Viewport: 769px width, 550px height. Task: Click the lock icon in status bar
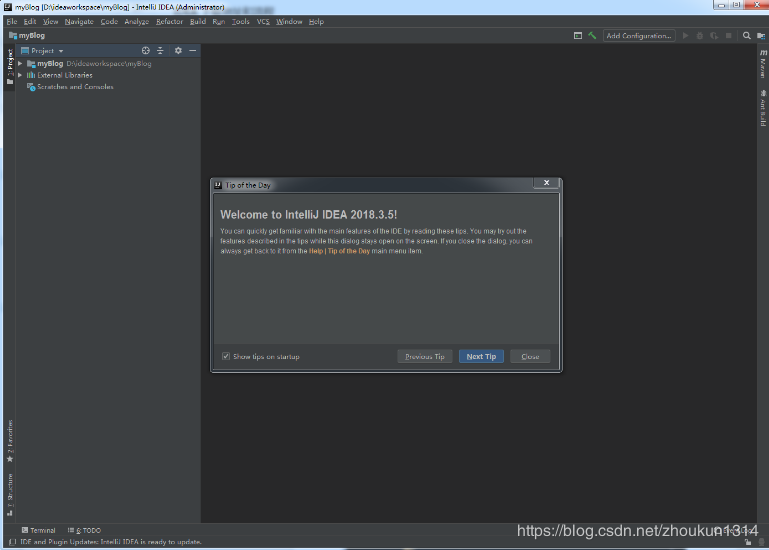coord(748,542)
